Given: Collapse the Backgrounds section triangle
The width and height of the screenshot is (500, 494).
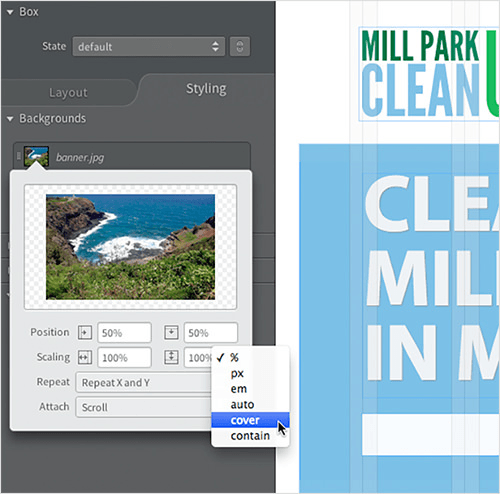Looking at the screenshot, I should pyautogui.click(x=10, y=119).
